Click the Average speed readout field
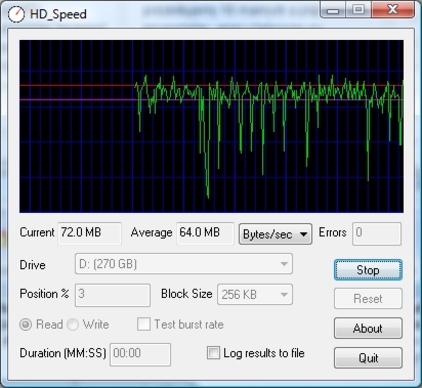 205,233
